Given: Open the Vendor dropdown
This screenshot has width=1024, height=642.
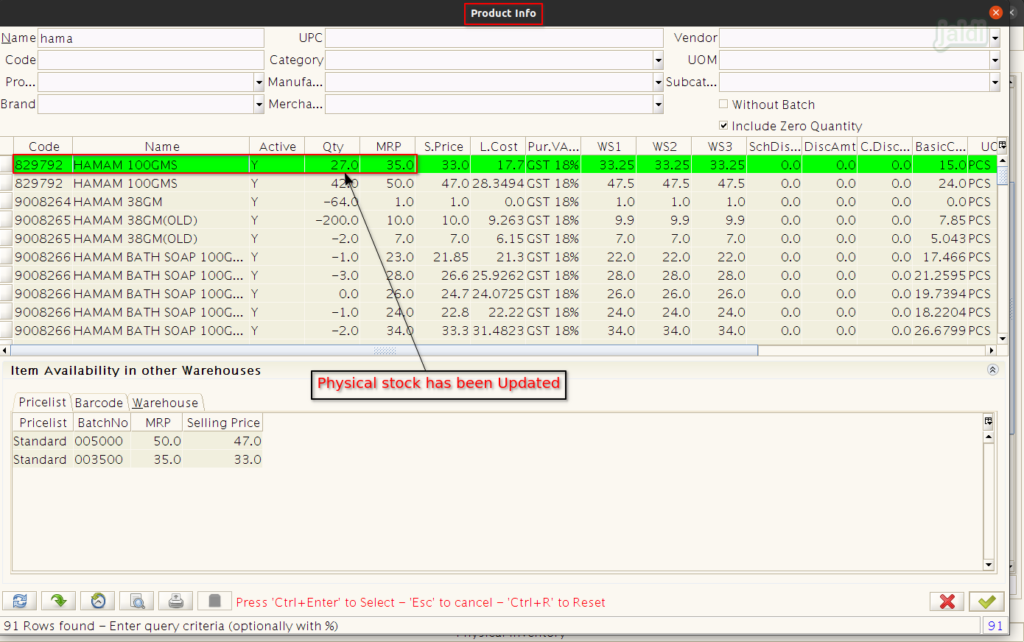Looking at the screenshot, I should pyautogui.click(x=995, y=38).
